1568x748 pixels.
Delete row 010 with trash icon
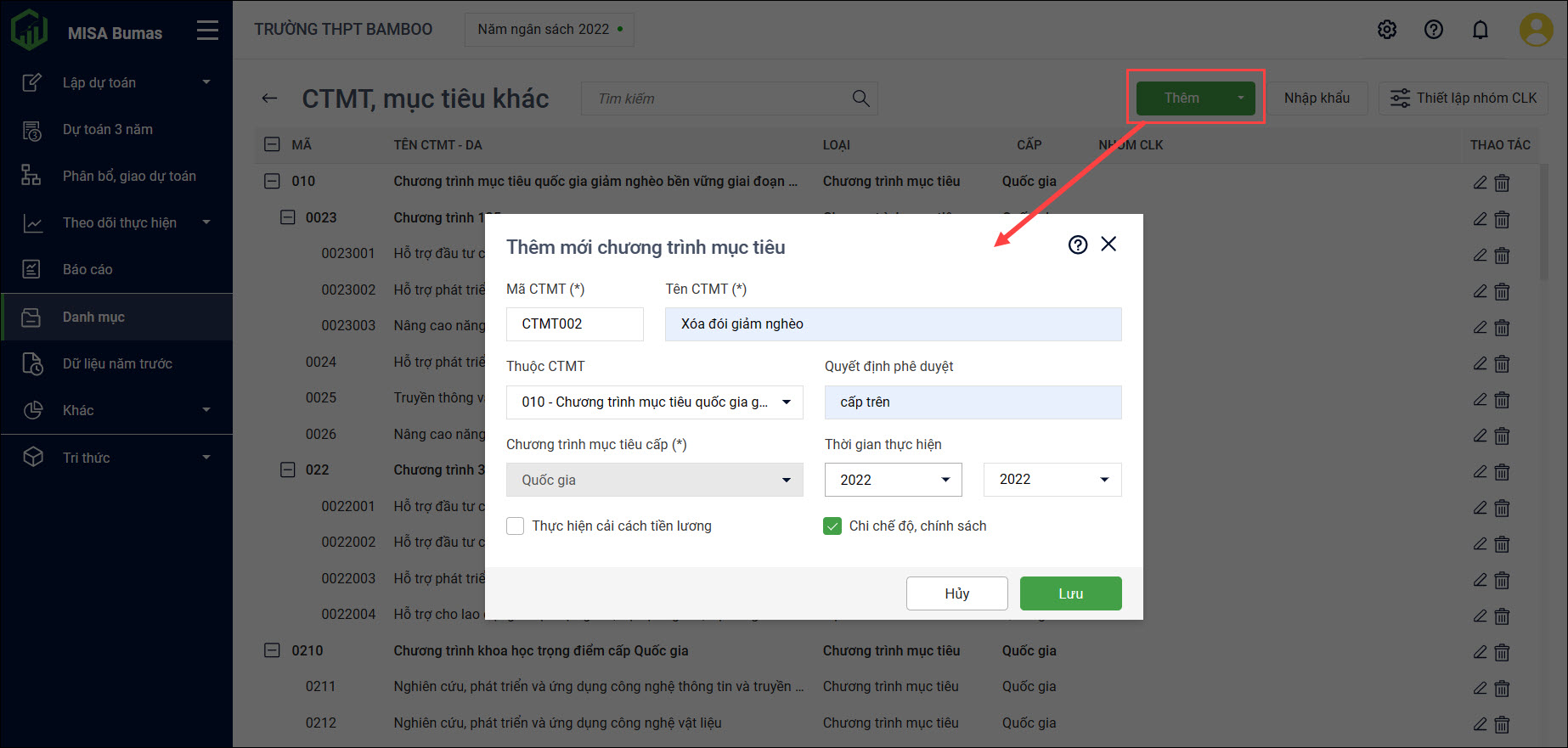pyautogui.click(x=1502, y=183)
